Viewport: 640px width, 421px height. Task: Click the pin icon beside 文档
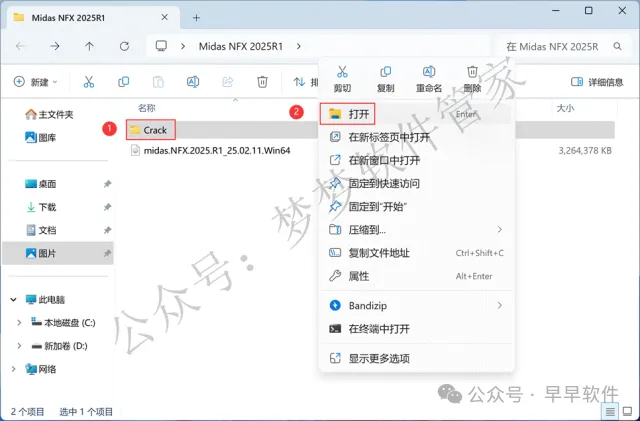(107, 230)
